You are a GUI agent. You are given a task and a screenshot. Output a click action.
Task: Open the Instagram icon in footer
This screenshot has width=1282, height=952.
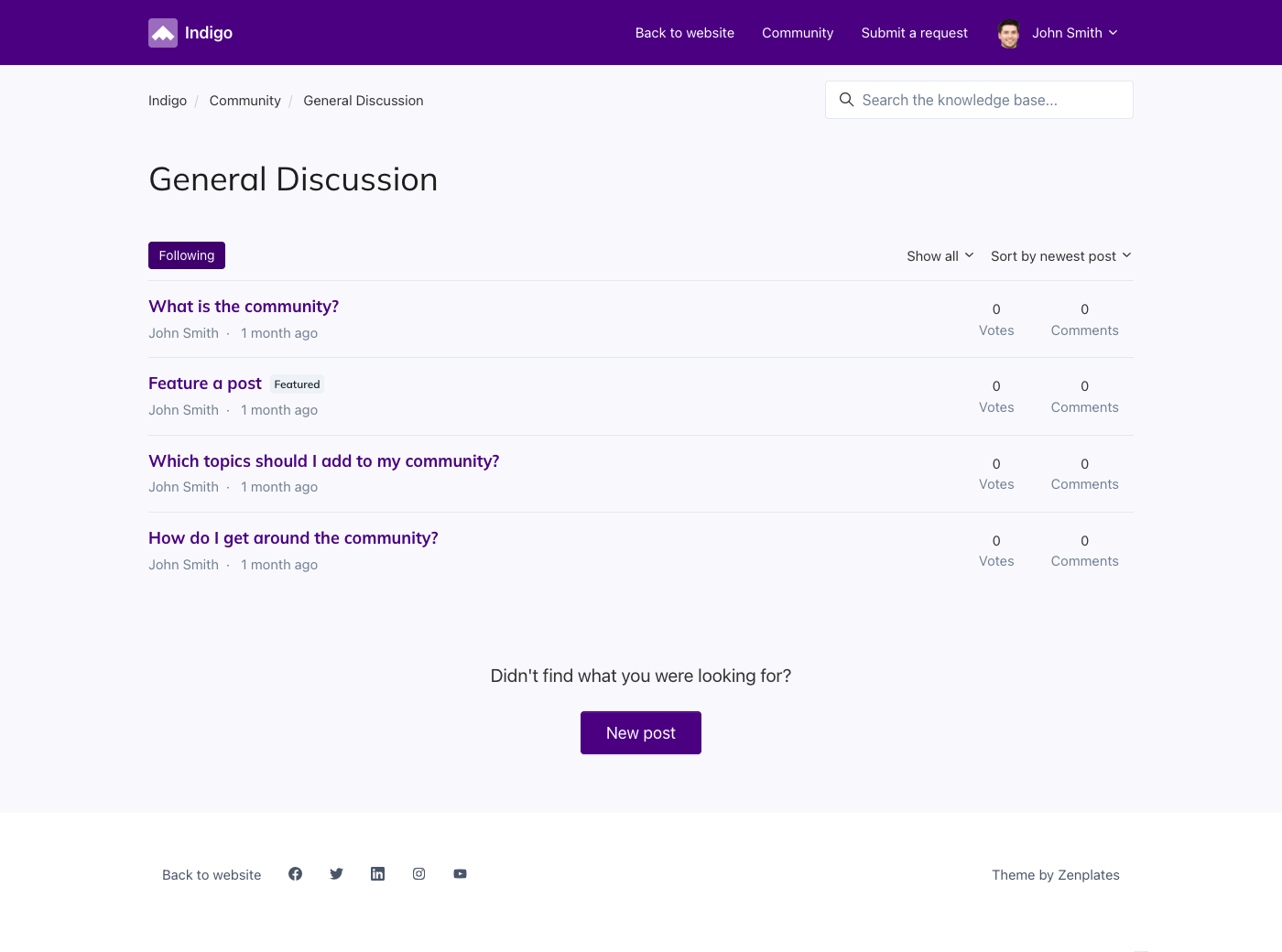click(418, 874)
